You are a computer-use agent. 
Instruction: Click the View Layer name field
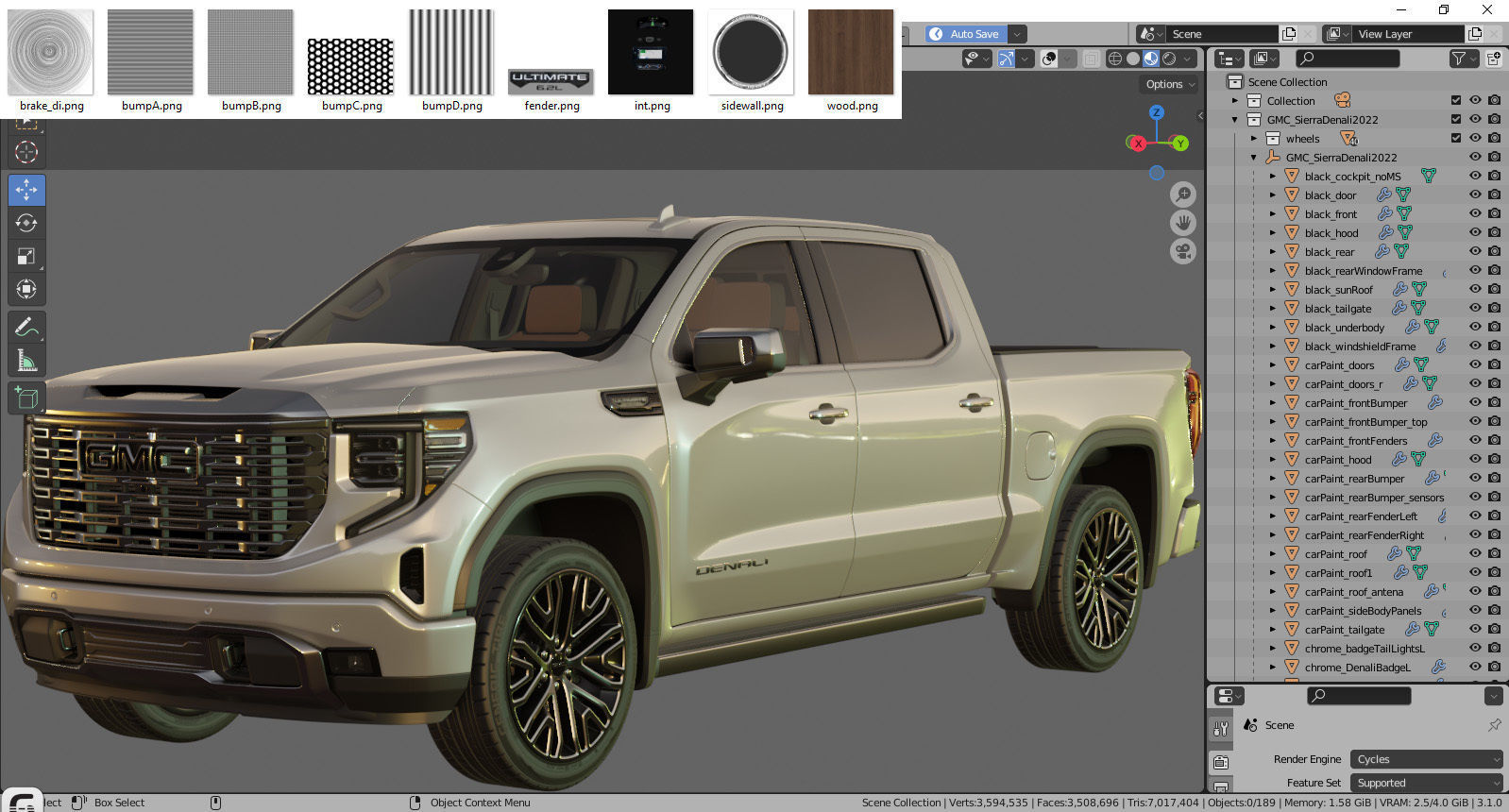(1408, 34)
